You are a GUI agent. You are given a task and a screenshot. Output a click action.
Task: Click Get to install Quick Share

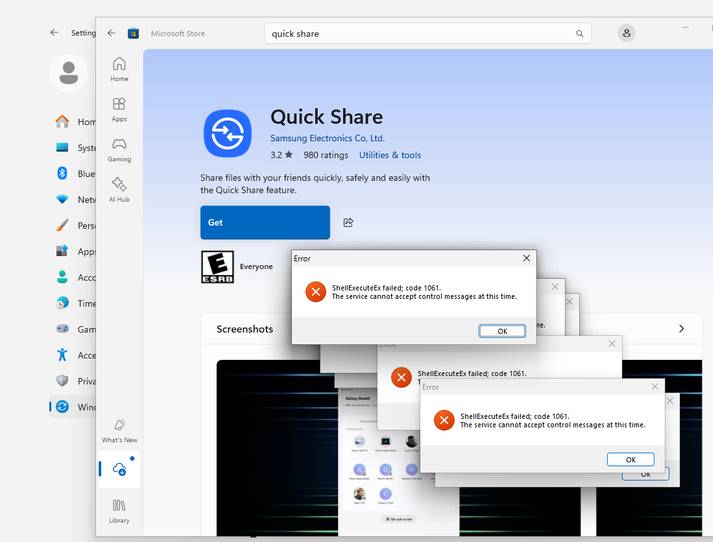(265, 222)
